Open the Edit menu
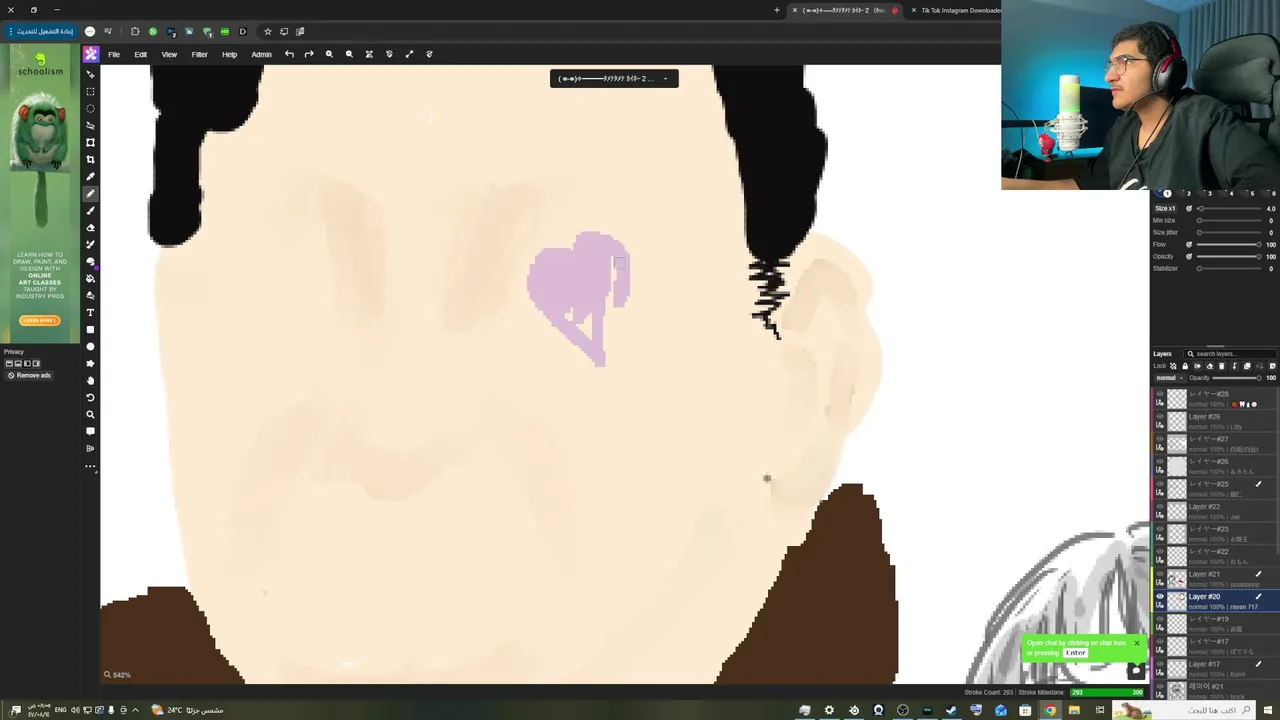This screenshot has width=1280, height=720. pyautogui.click(x=141, y=54)
